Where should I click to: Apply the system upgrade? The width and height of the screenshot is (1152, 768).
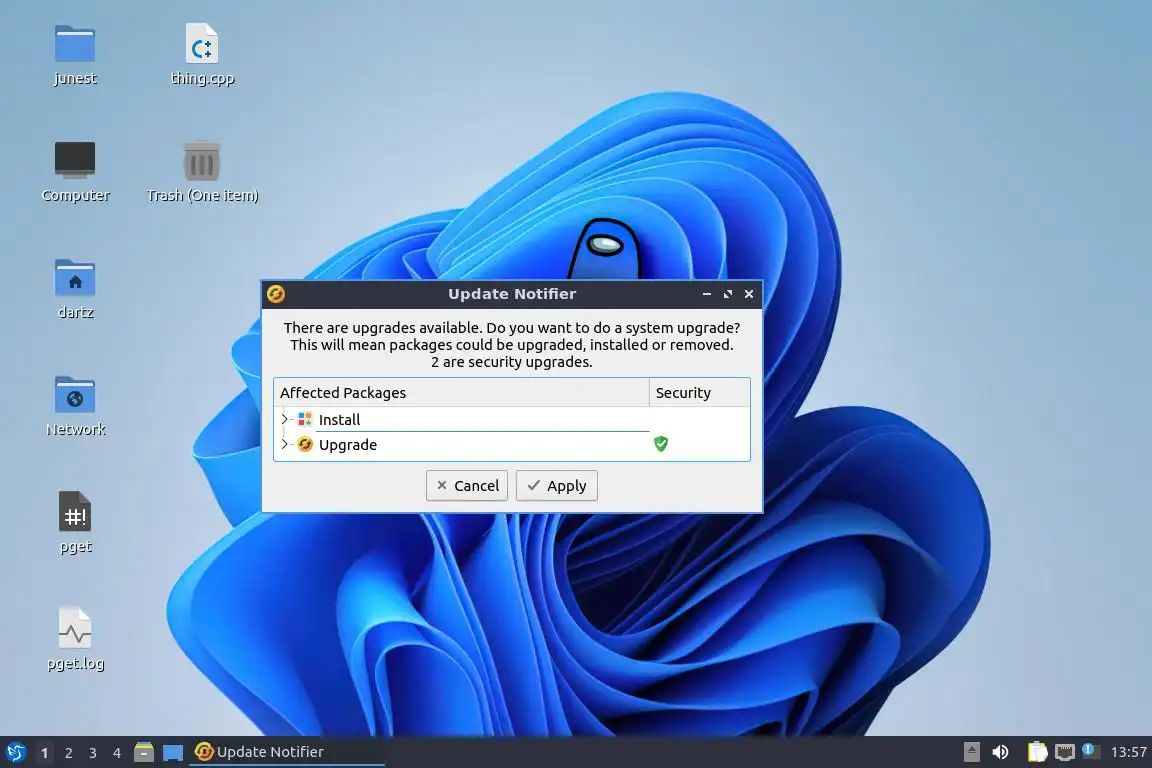pos(557,486)
